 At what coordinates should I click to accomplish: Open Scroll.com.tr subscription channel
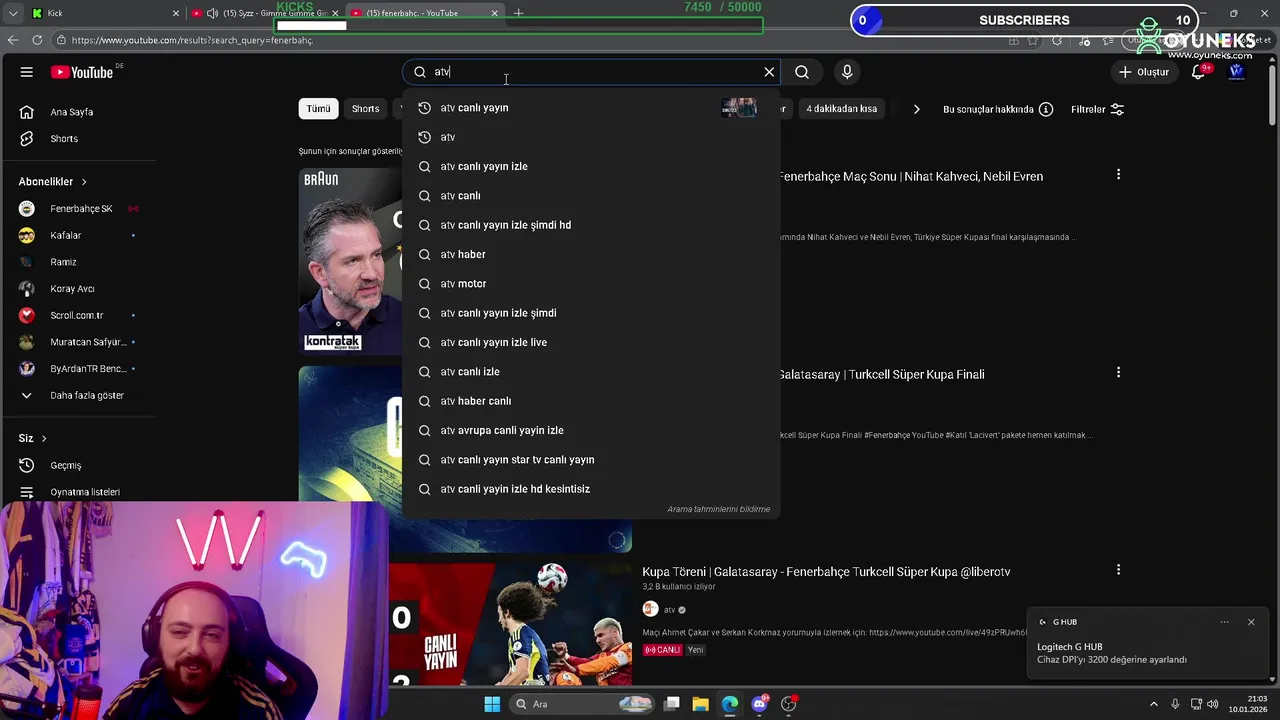(78, 315)
